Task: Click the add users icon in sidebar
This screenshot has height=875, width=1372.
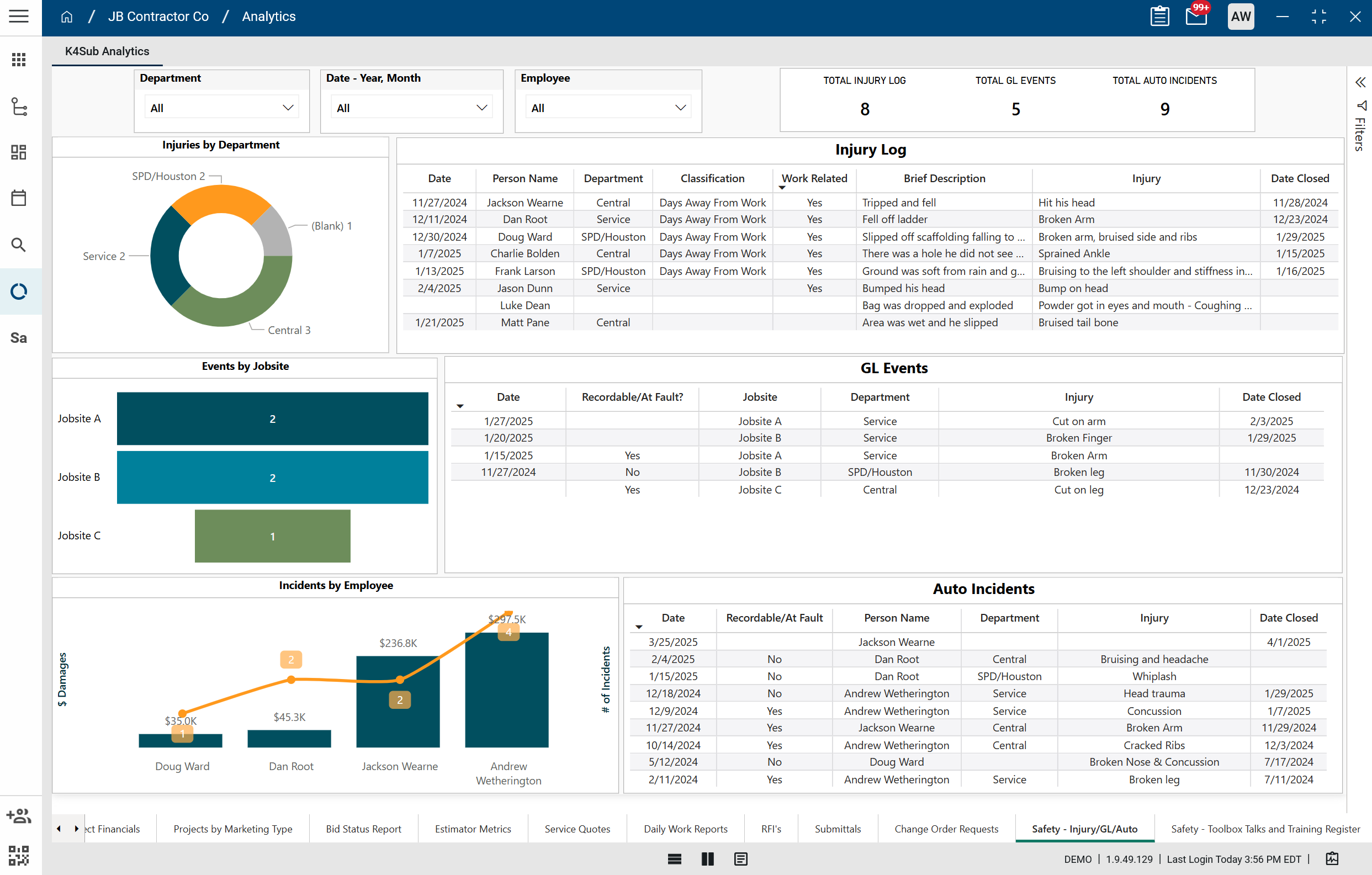Action: click(18, 815)
